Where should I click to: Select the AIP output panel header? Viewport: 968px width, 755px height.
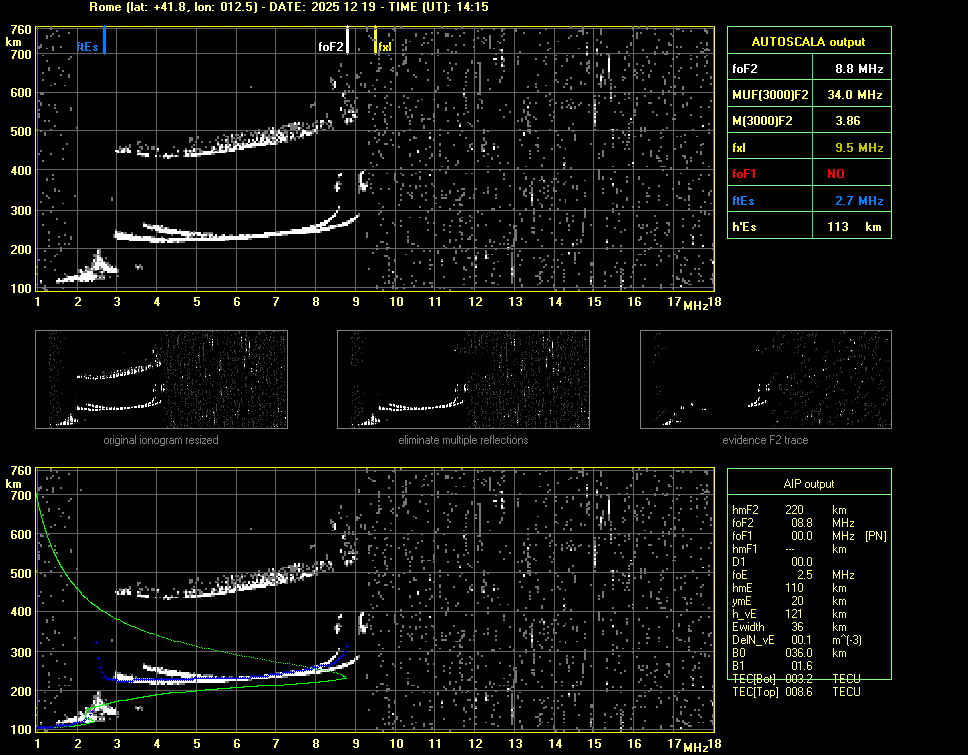pyautogui.click(x=807, y=483)
